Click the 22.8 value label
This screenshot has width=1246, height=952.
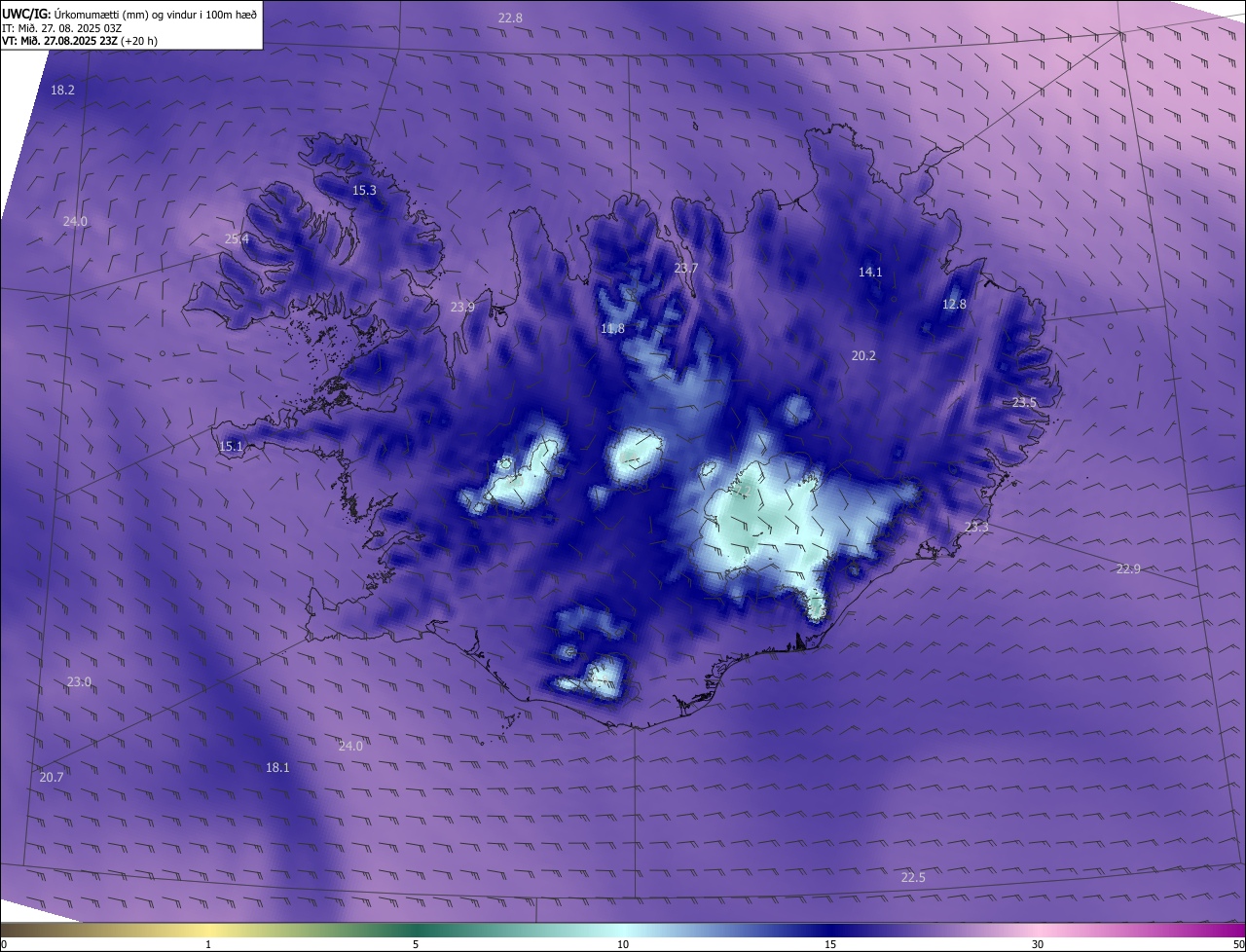pyautogui.click(x=510, y=18)
